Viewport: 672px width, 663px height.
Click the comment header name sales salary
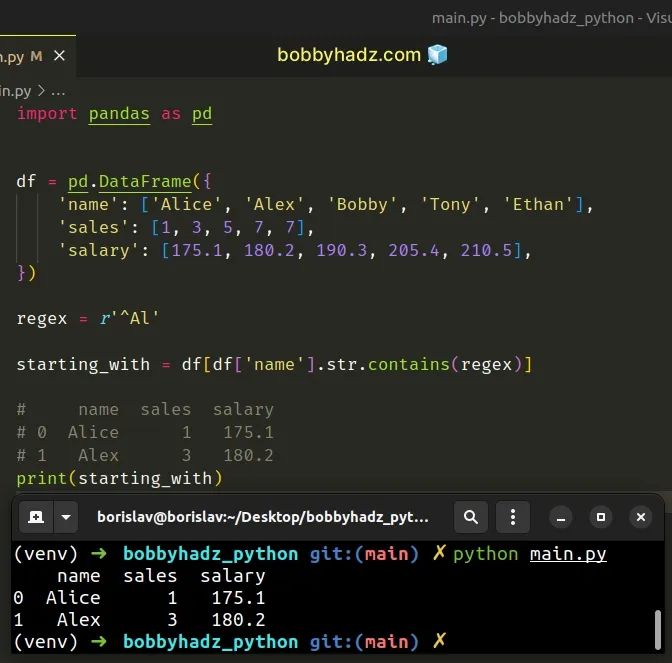(145, 410)
